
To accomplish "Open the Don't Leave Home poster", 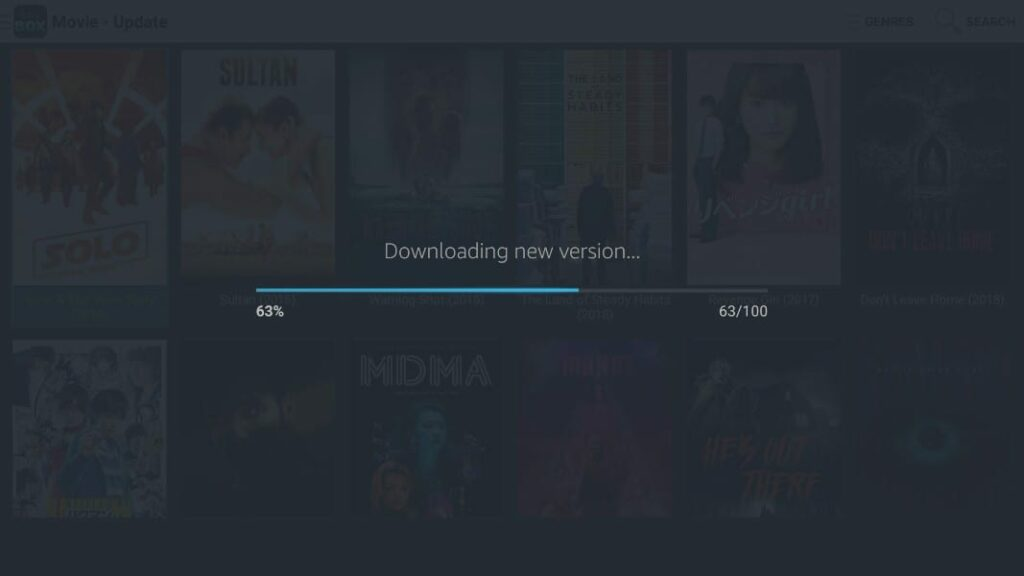I will pyautogui.click(x=932, y=167).
